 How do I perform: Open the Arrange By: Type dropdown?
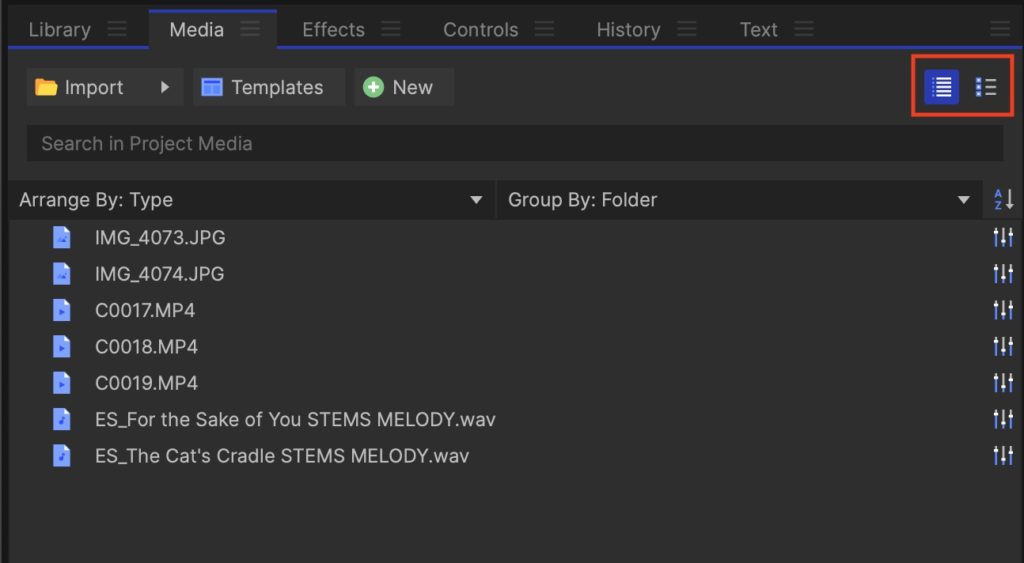250,200
